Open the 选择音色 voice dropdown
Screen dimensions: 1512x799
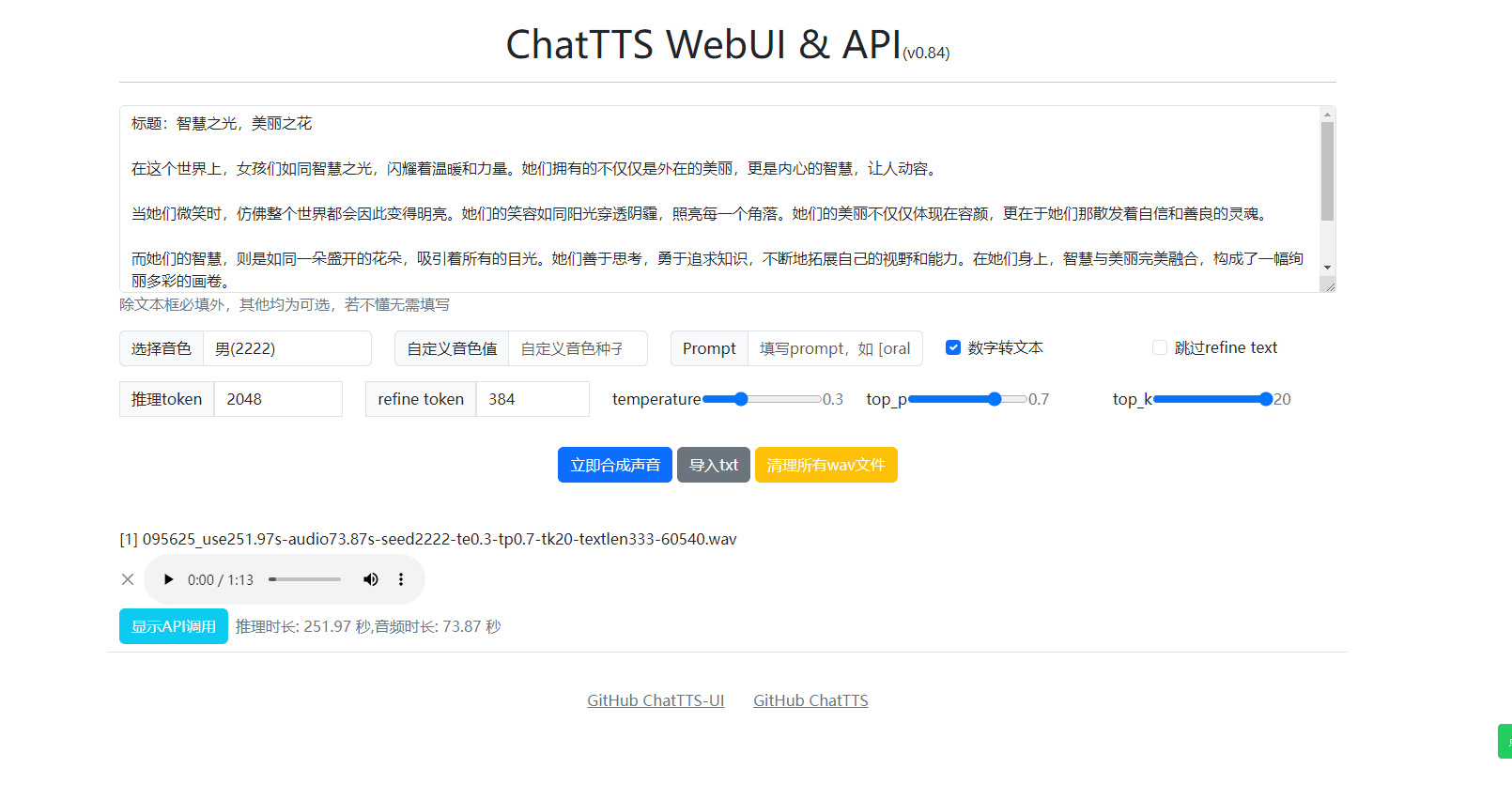pyautogui.click(x=287, y=348)
